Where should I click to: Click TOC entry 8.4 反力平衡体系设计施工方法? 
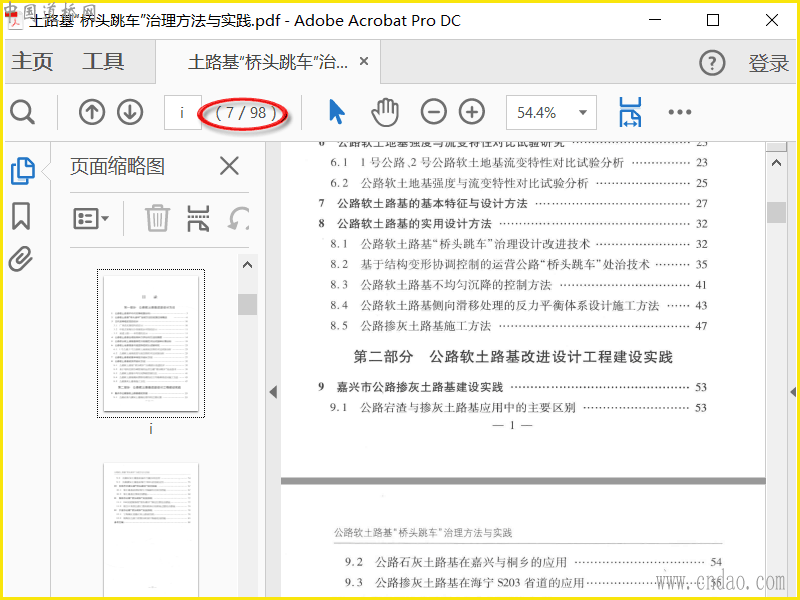pos(518,305)
